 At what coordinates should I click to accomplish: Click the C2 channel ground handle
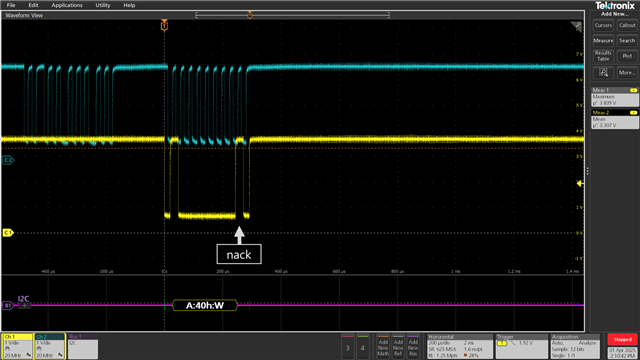tap(8, 160)
